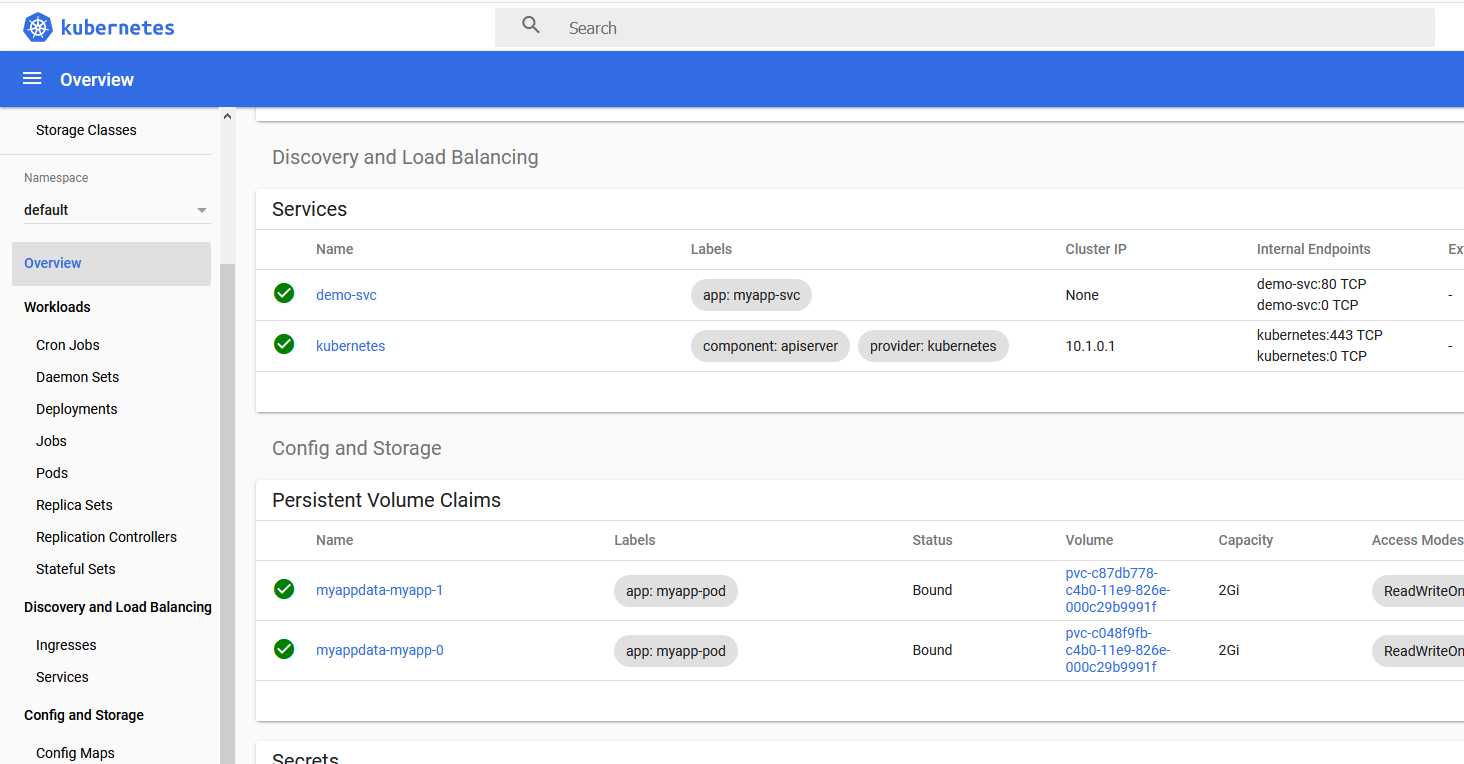The height and width of the screenshot is (764, 1464).
Task: Click the 'app: myapp-svc' label chip
Action: 751,295
